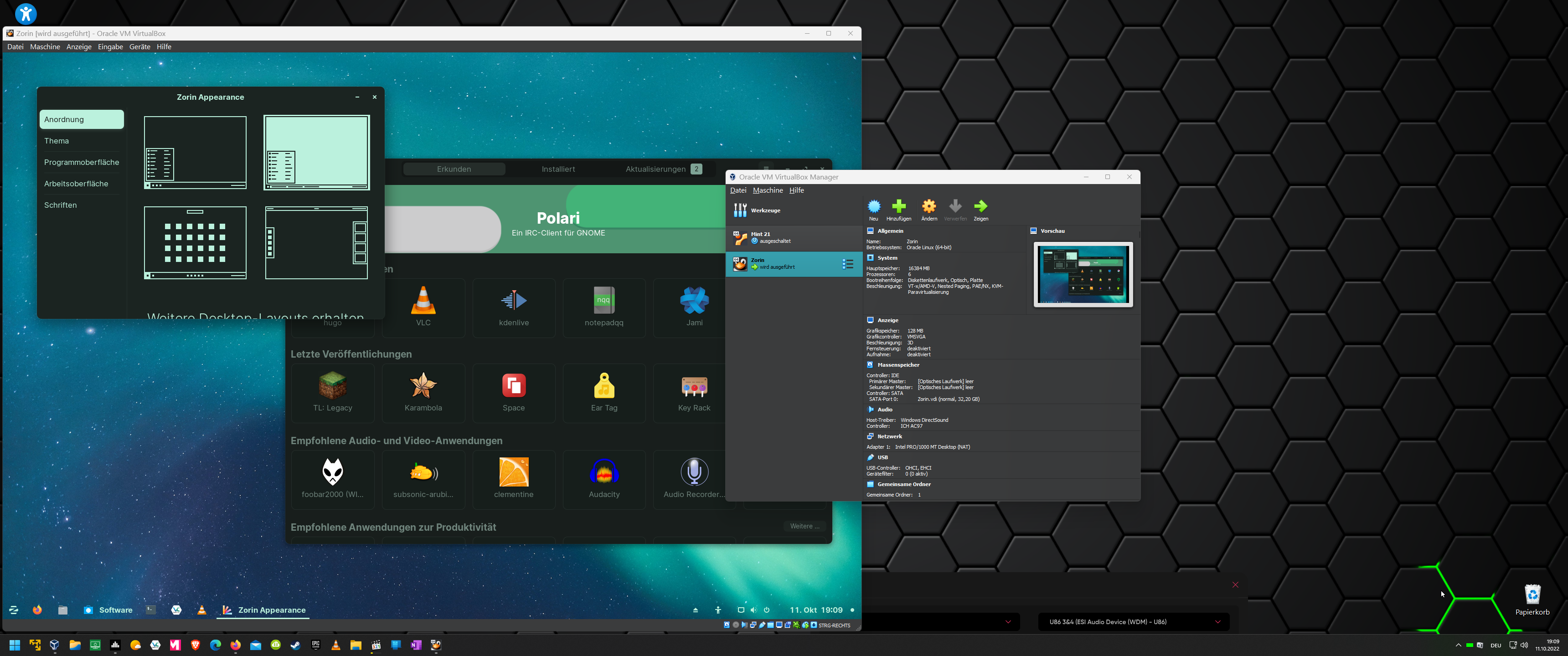This screenshot has height=656, width=1568.
Task: Select the highlighted second desktop layout option
Action: click(316, 153)
